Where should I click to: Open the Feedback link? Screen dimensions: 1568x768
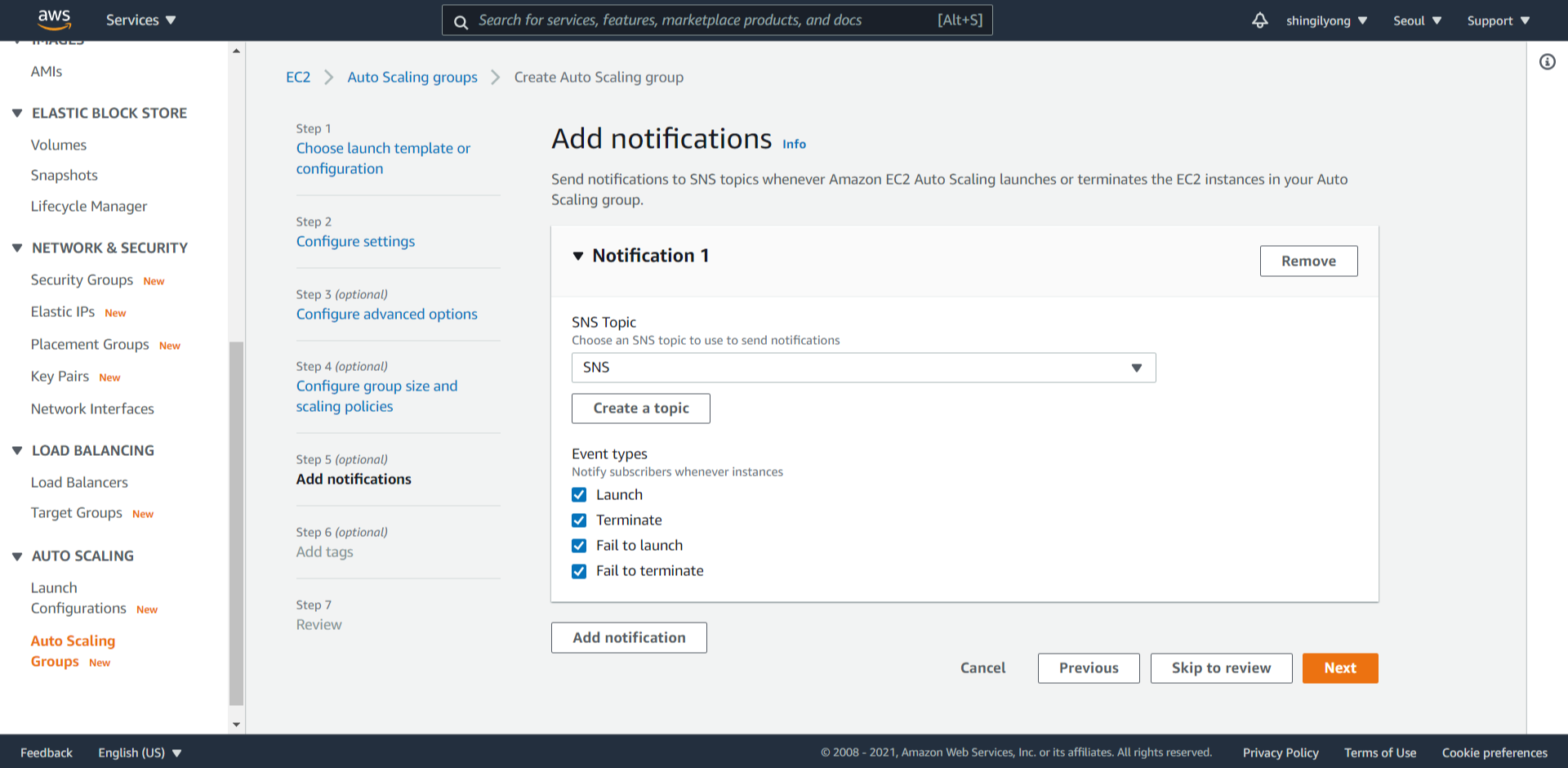[x=47, y=752]
